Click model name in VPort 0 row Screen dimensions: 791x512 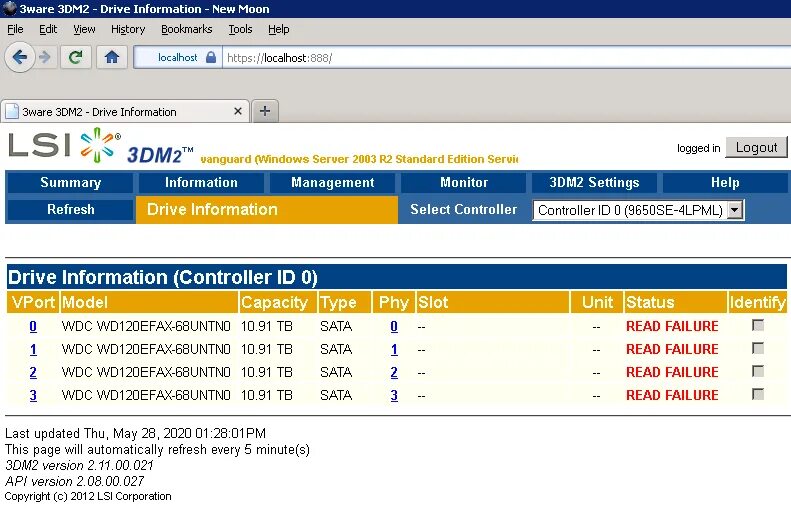pyautogui.click(x=146, y=326)
